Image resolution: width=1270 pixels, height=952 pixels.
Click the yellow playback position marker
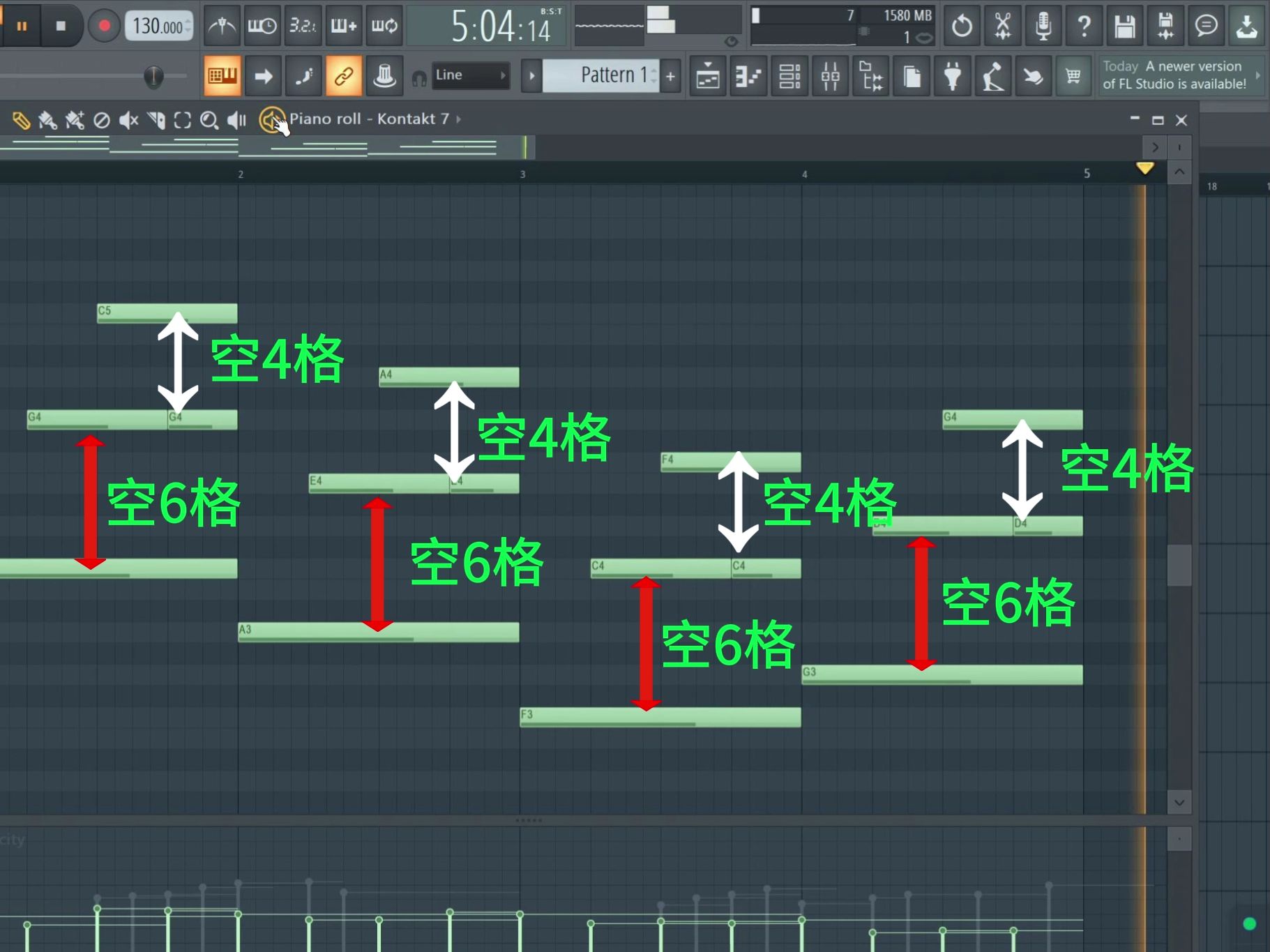tap(1144, 168)
